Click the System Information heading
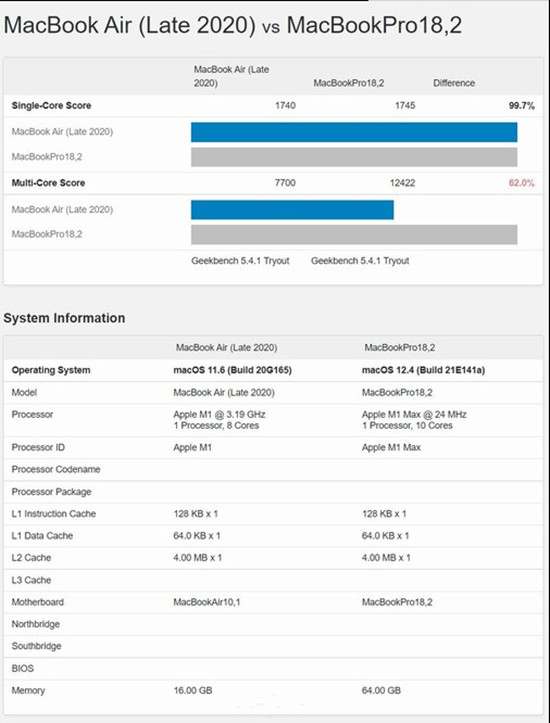The height and width of the screenshot is (723, 550). point(64,318)
